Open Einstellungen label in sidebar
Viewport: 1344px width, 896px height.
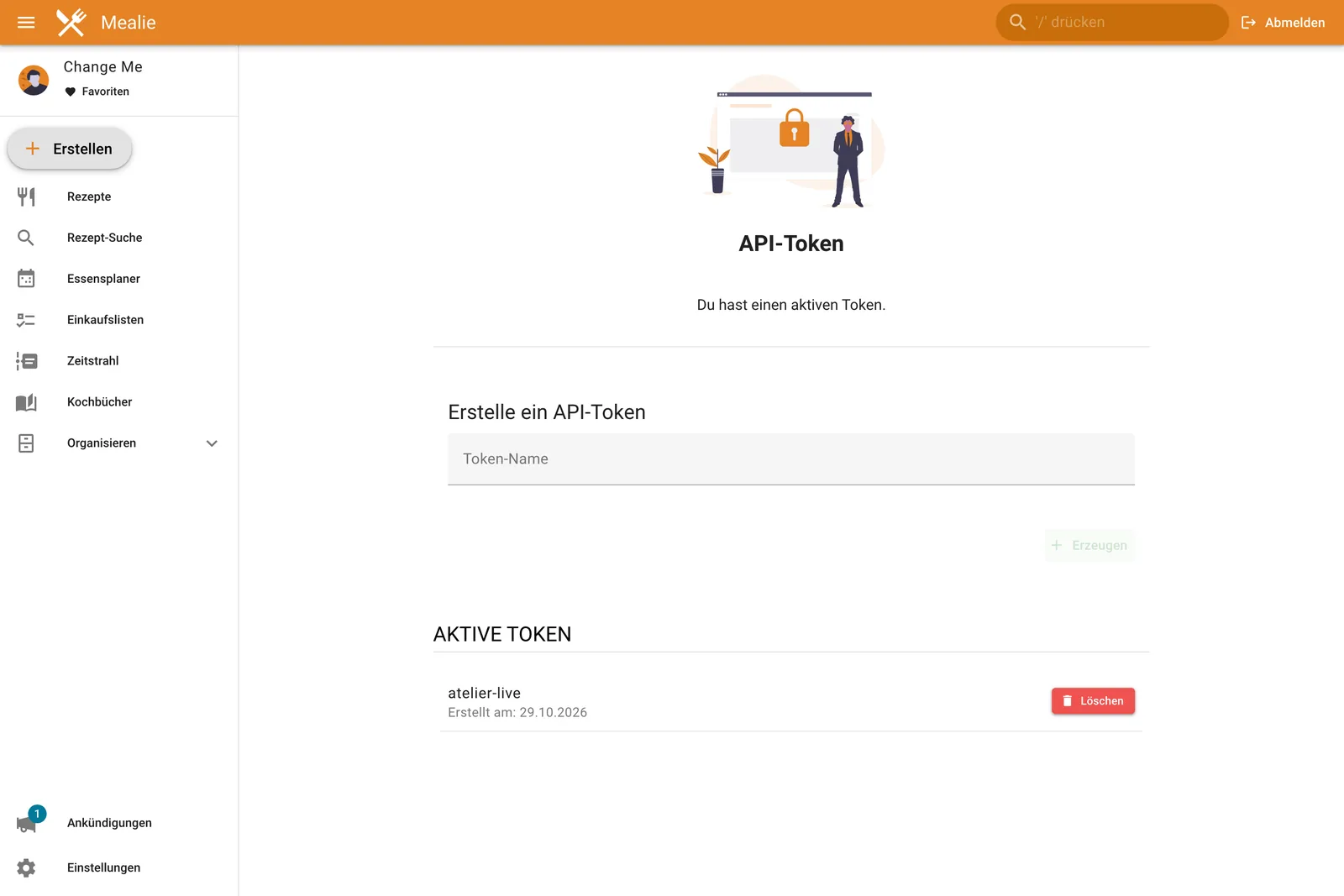(103, 868)
